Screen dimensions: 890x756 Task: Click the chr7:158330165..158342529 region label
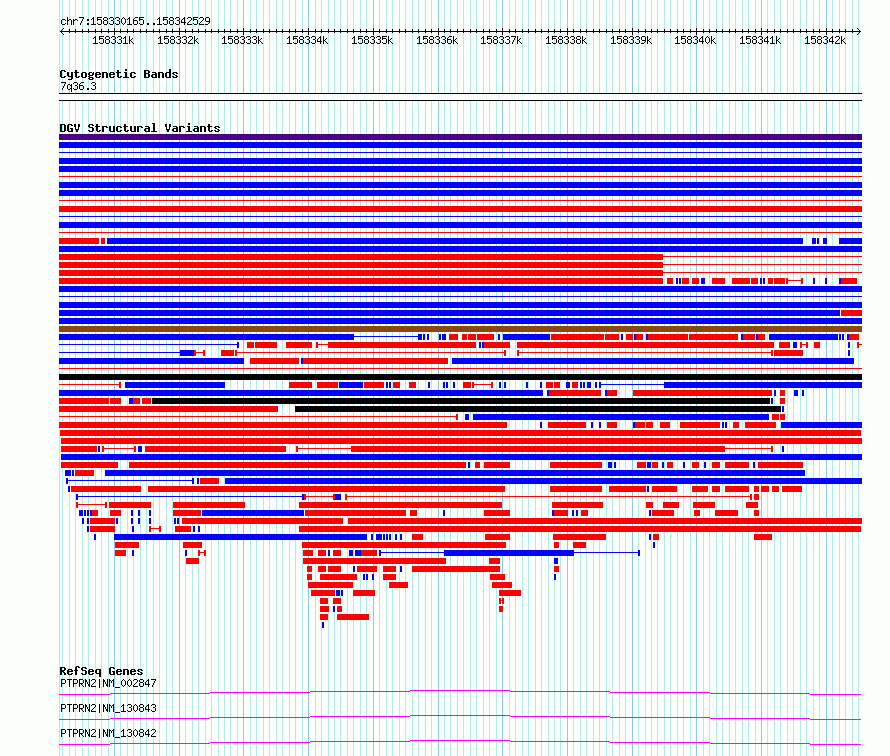pyautogui.click(x=135, y=21)
